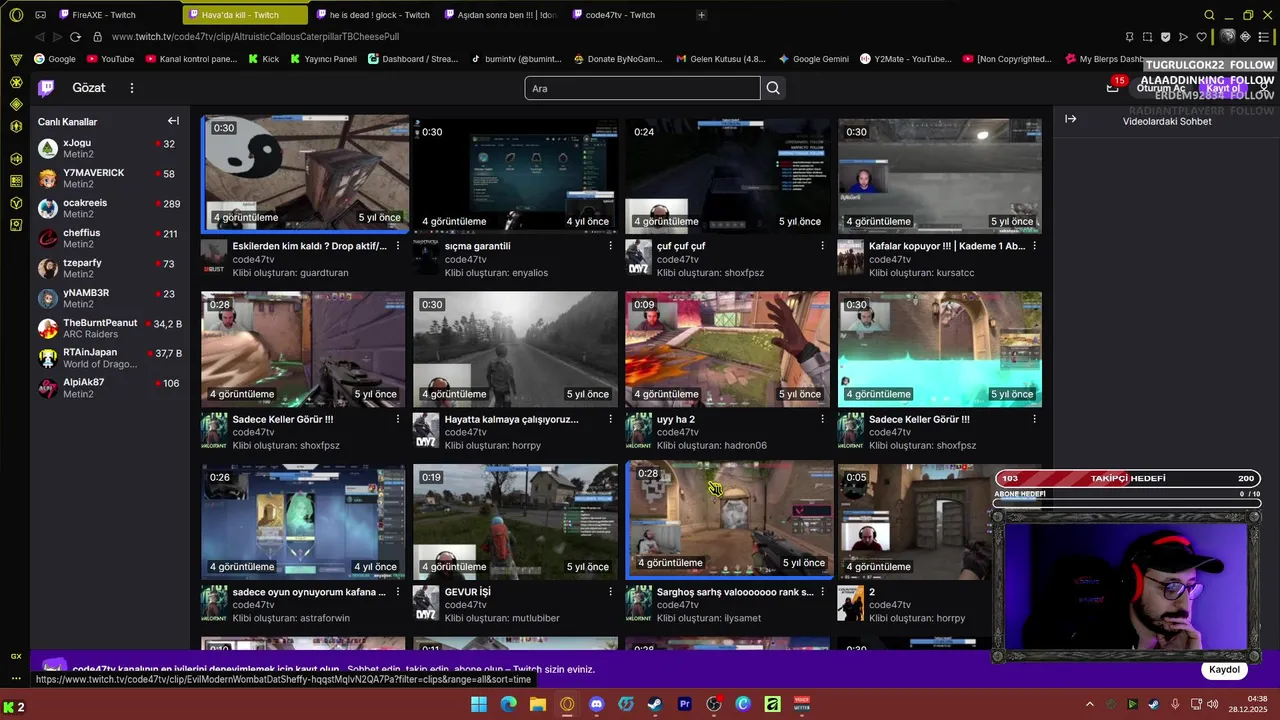Open the Google Gemini bookmark
The image size is (1280, 720).
(x=813, y=59)
